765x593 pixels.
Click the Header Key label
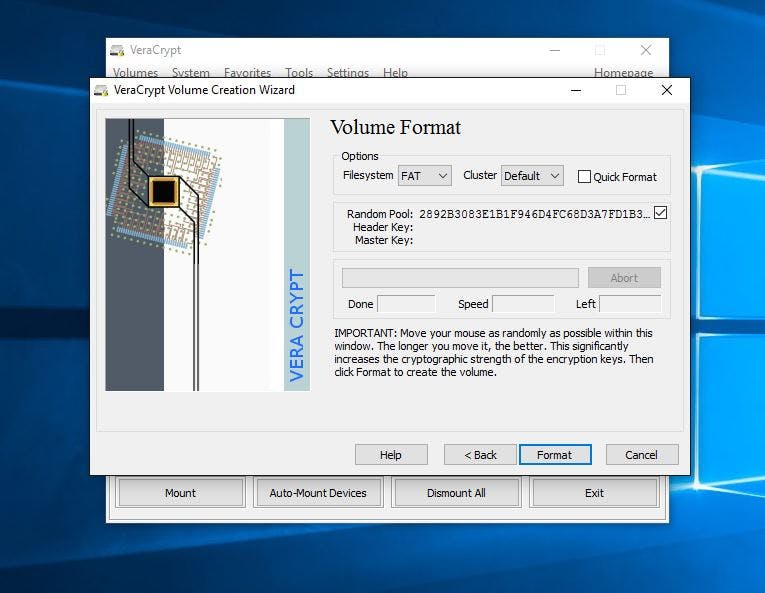[383, 227]
